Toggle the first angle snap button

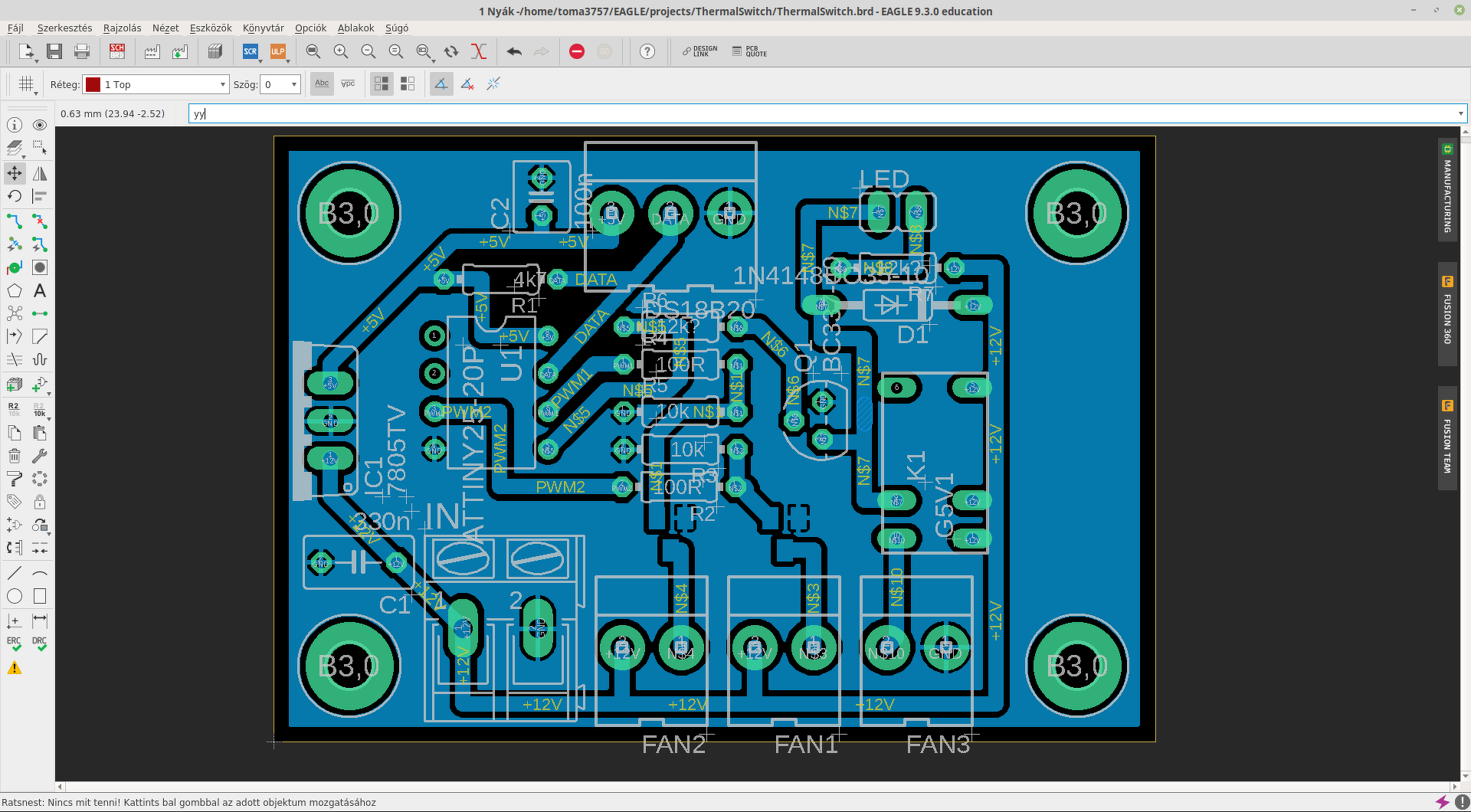[x=441, y=83]
